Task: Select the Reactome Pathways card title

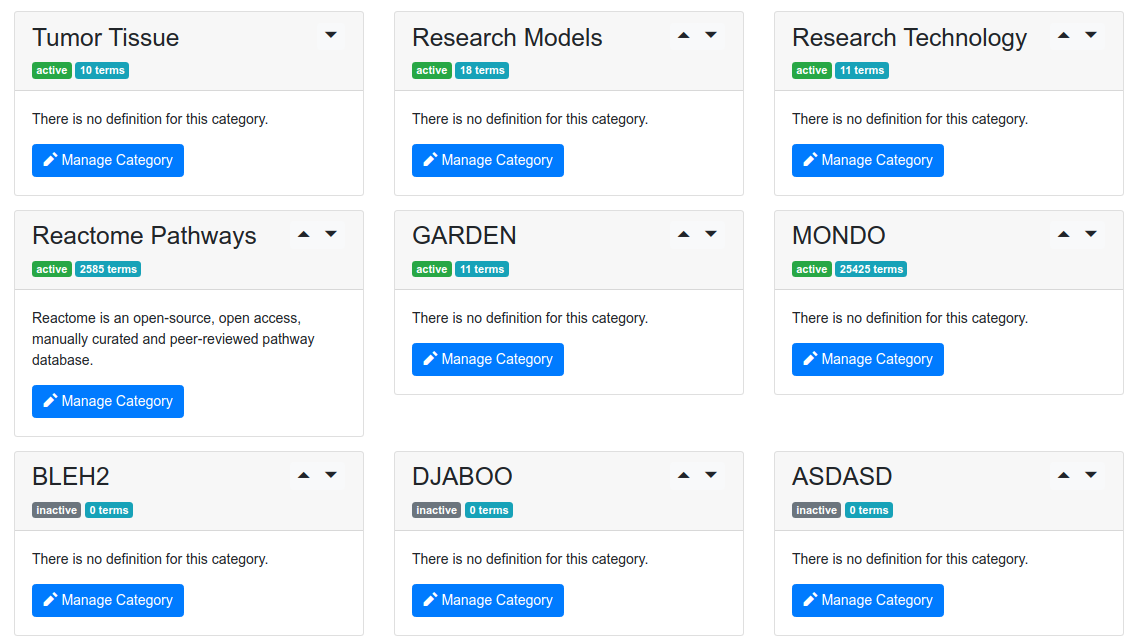Action: pyautogui.click(x=145, y=235)
